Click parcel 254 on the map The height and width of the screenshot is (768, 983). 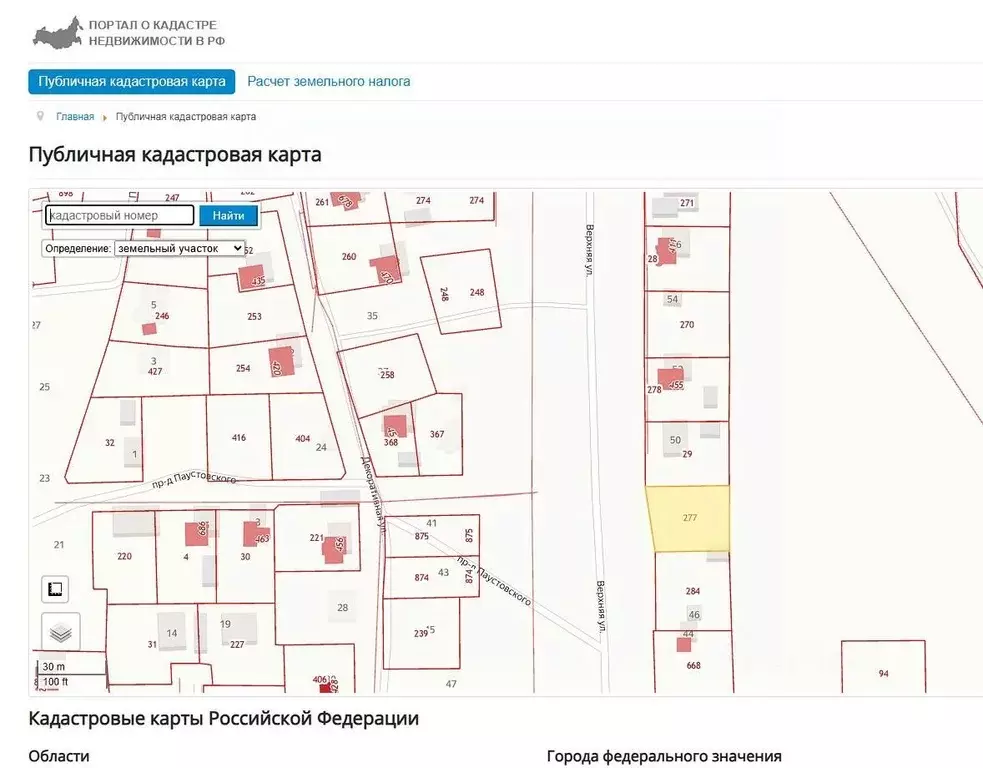tap(243, 368)
